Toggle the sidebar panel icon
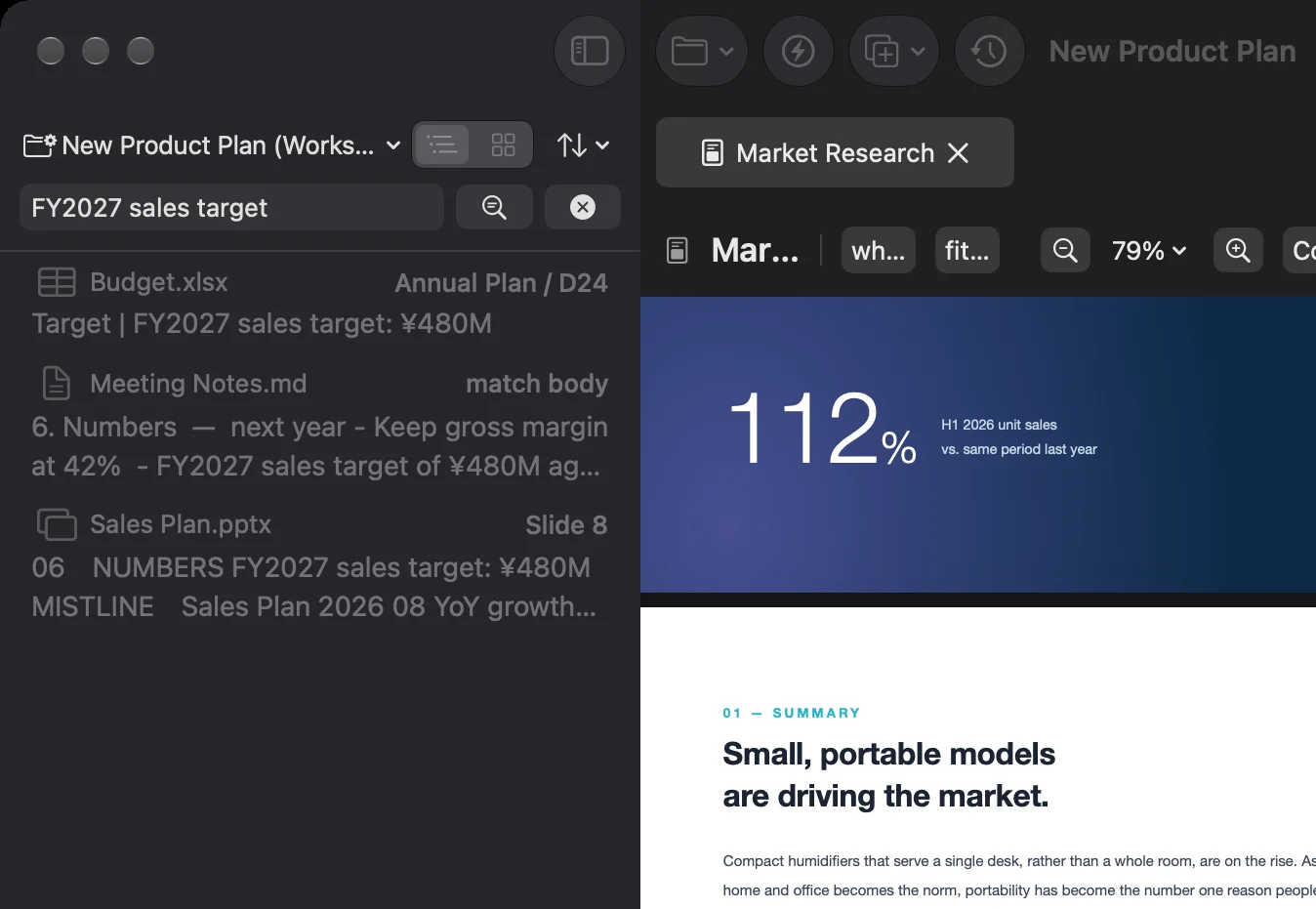The height and width of the screenshot is (909, 1316). (590, 51)
